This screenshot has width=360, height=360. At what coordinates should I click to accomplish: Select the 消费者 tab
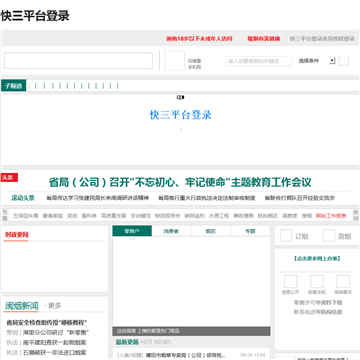point(171,231)
